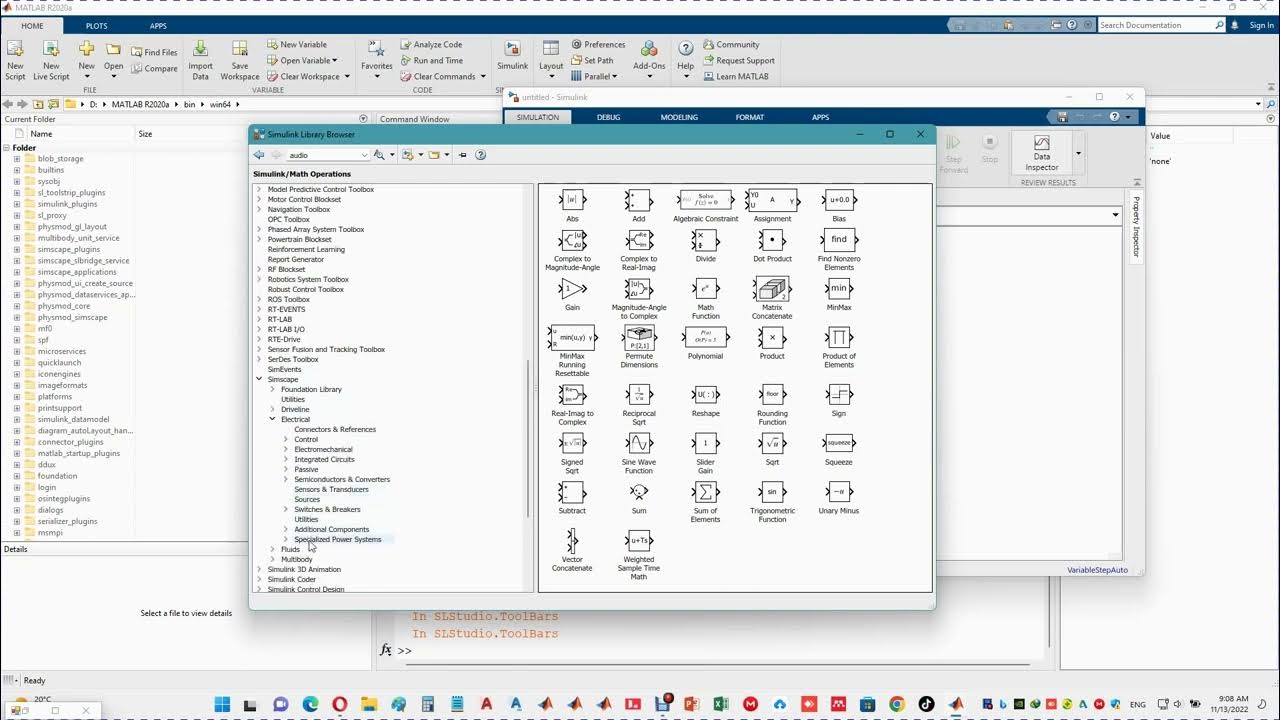Select the Sqrt block icon
This screenshot has width=1280, height=720.
tap(772, 443)
